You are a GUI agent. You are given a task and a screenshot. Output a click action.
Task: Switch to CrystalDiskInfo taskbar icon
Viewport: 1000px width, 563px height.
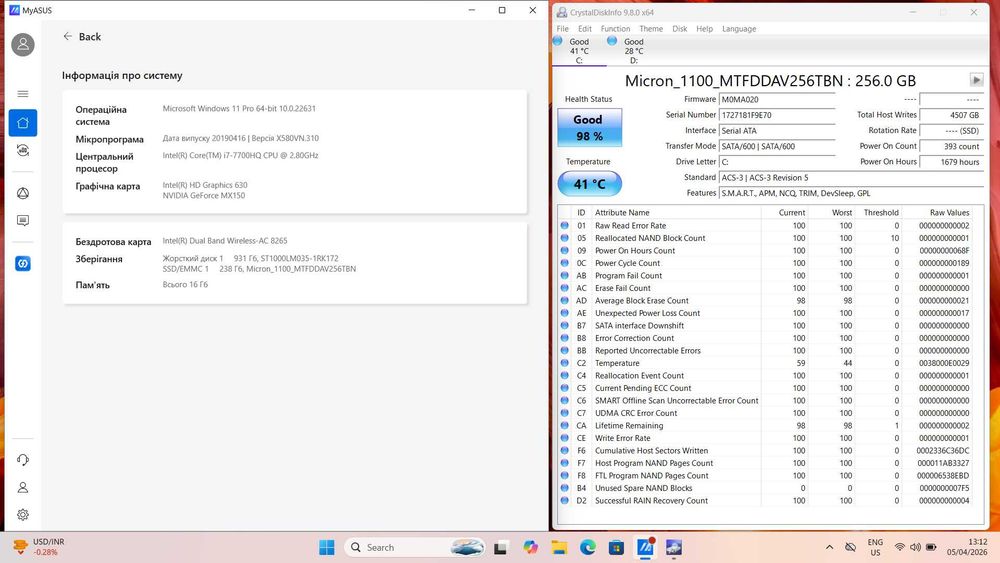point(674,547)
